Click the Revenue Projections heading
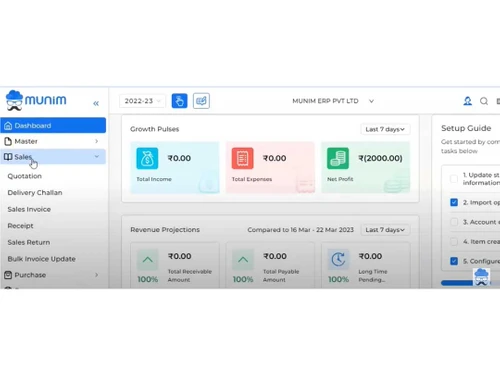The height and width of the screenshot is (375, 500). click(165, 230)
